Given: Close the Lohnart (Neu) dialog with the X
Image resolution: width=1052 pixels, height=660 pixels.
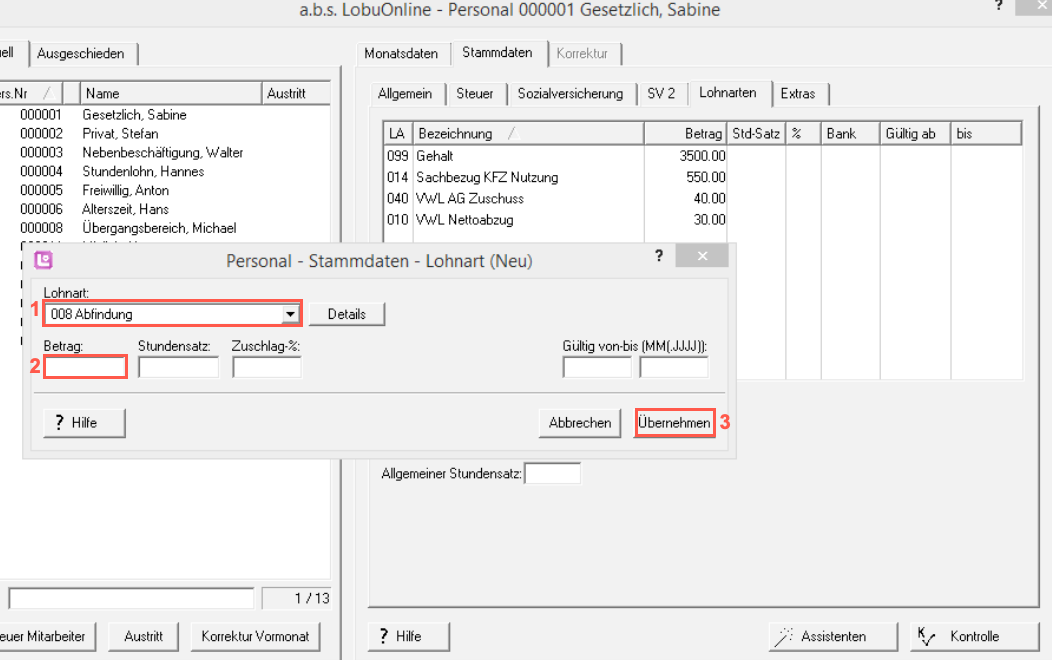Looking at the screenshot, I should click(702, 256).
